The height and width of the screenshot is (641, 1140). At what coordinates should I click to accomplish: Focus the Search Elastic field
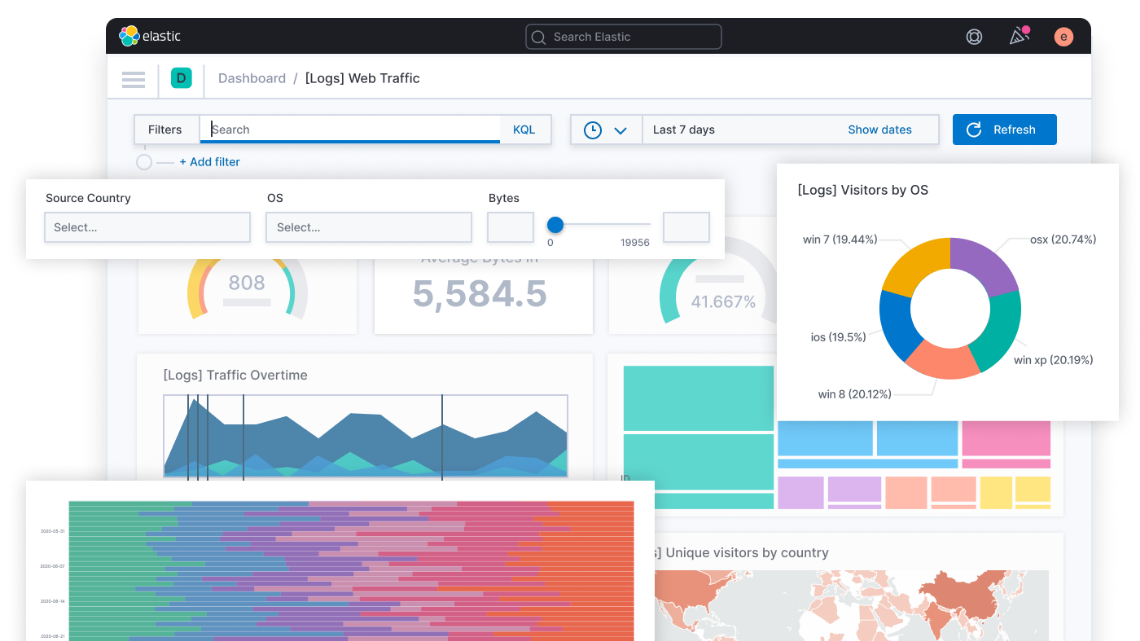pyautogui.click(x=623, y=37)
